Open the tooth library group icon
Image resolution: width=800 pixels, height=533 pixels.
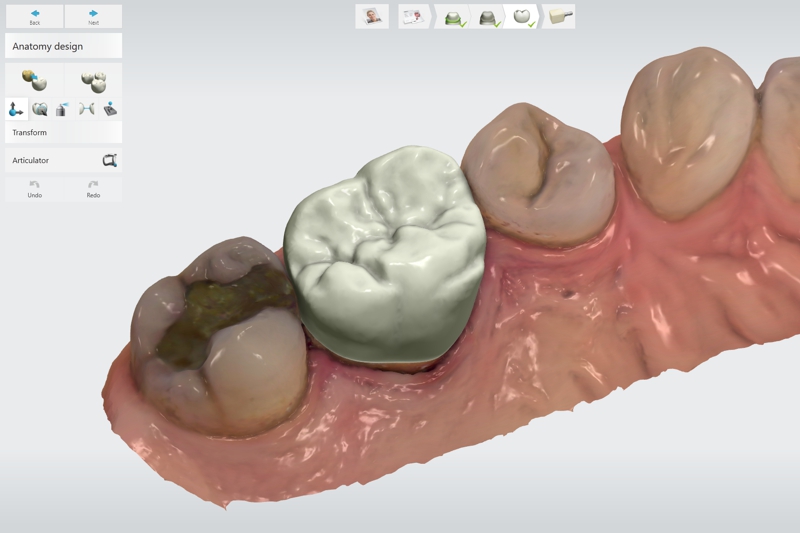(x=93, y=81)
